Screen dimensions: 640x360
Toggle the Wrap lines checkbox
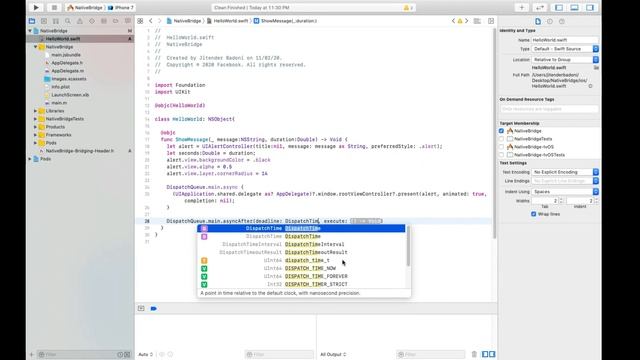[533, 214]
